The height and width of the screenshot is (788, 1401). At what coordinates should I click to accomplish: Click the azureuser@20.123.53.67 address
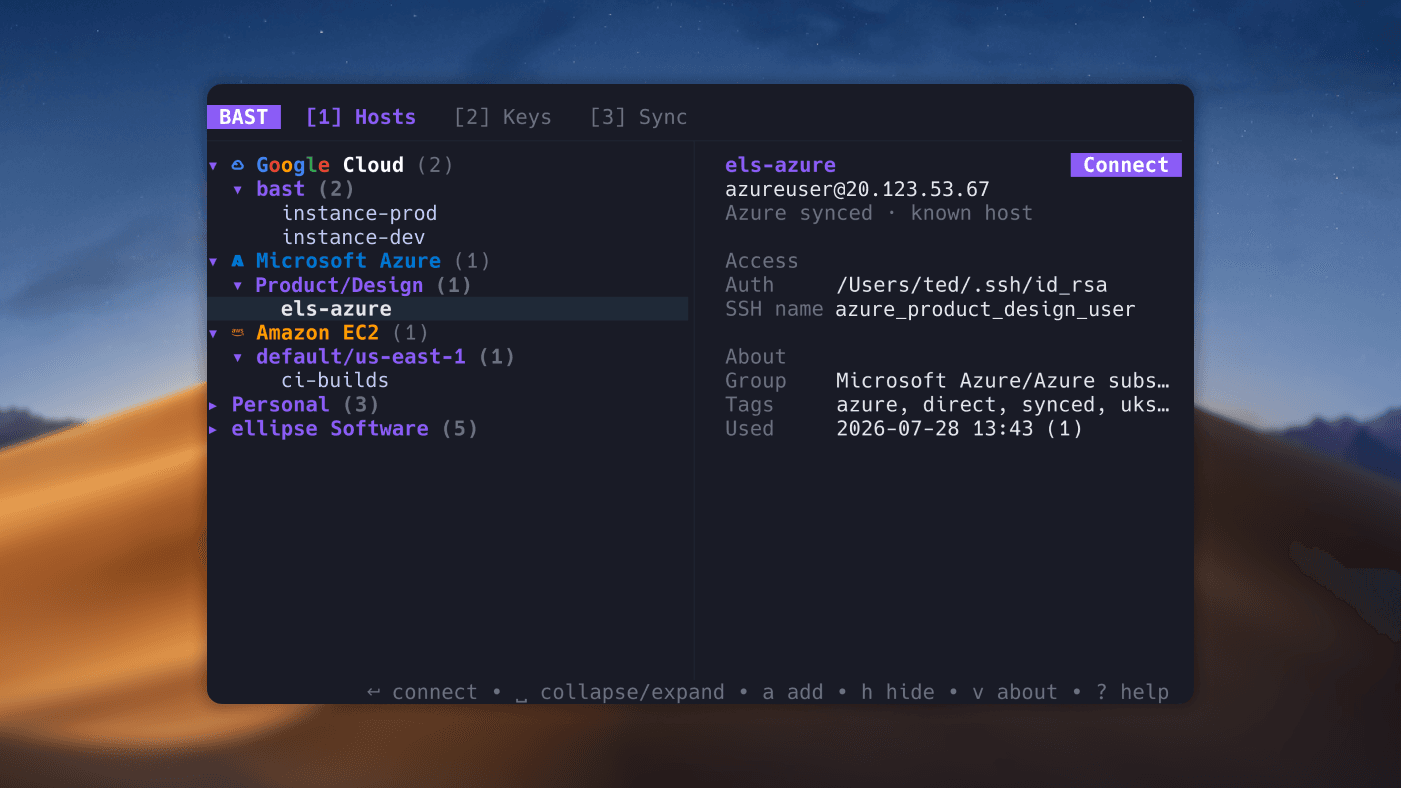click(857, 189)
